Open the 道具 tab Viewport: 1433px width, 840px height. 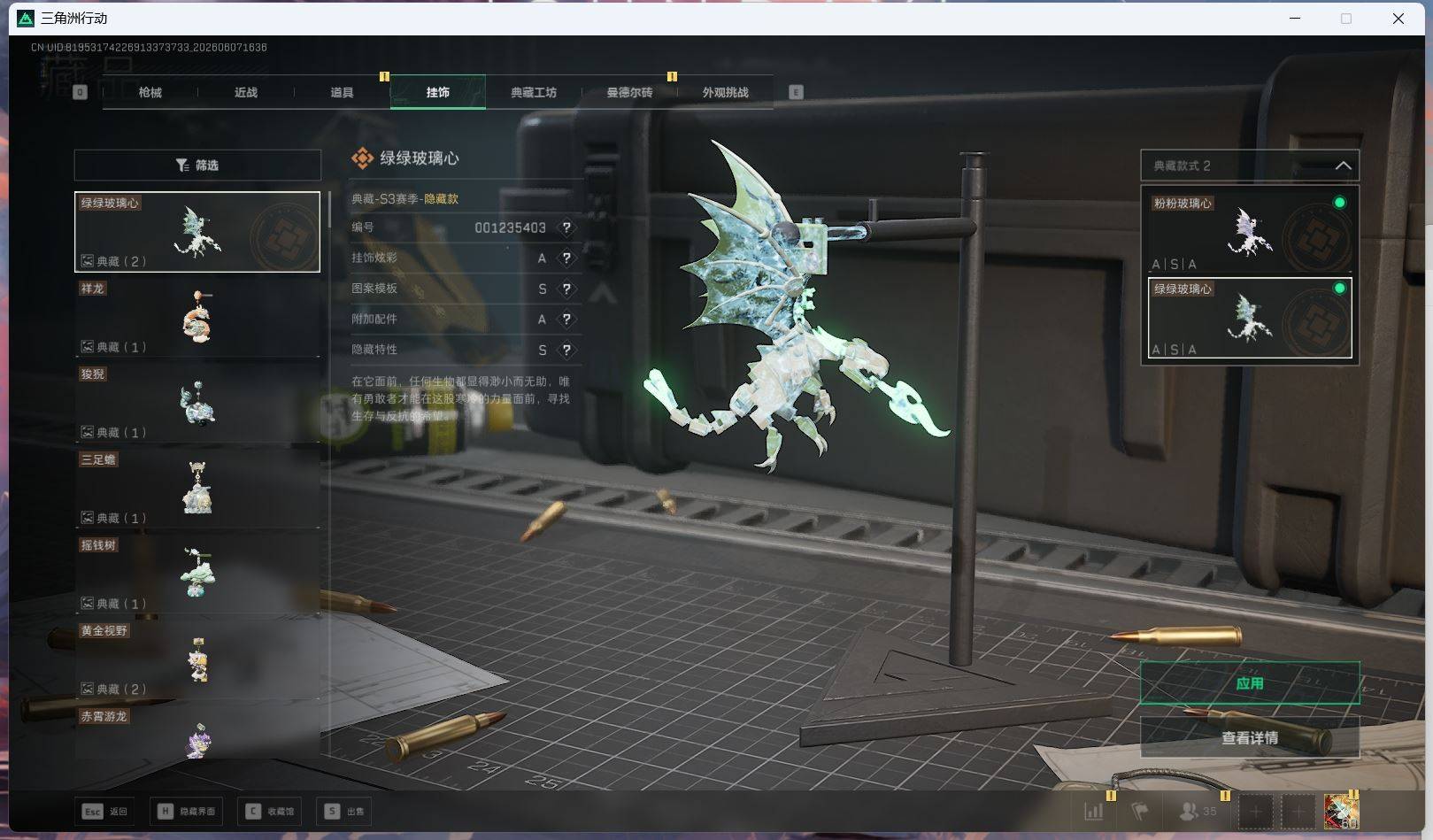pos(342,92)
